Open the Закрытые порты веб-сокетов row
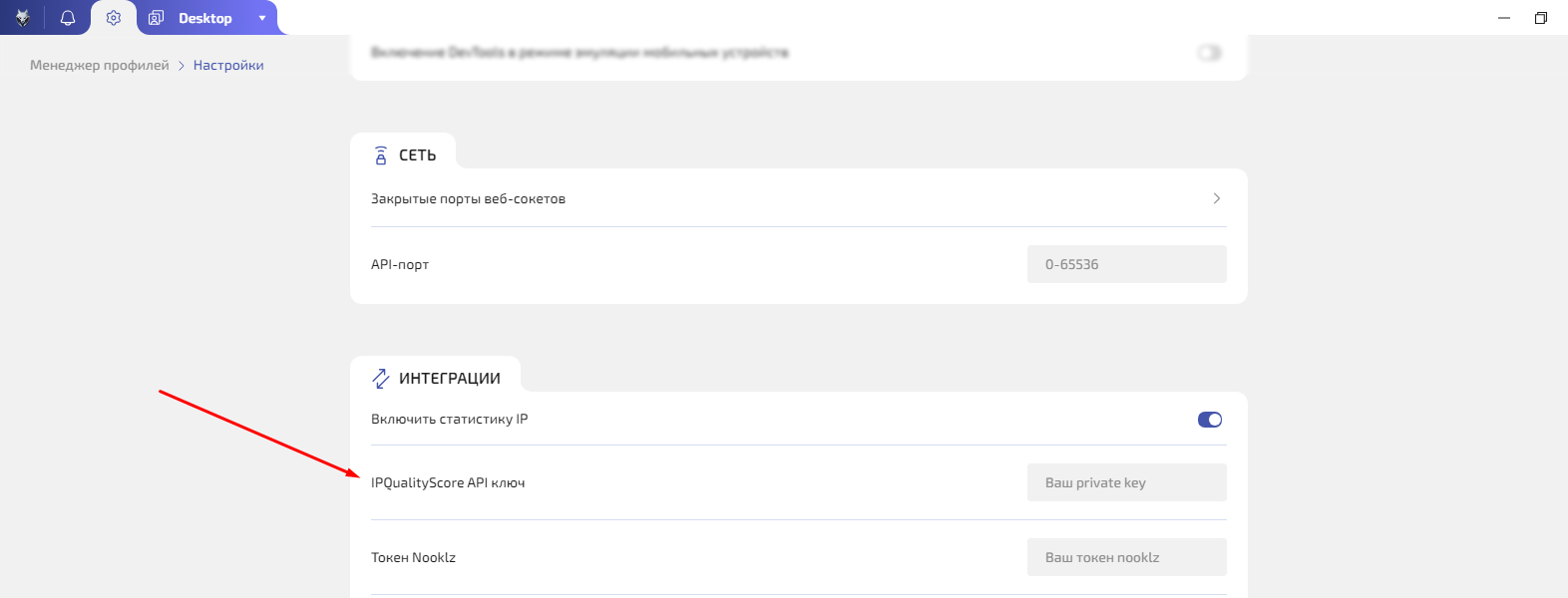 pos(468,199)
